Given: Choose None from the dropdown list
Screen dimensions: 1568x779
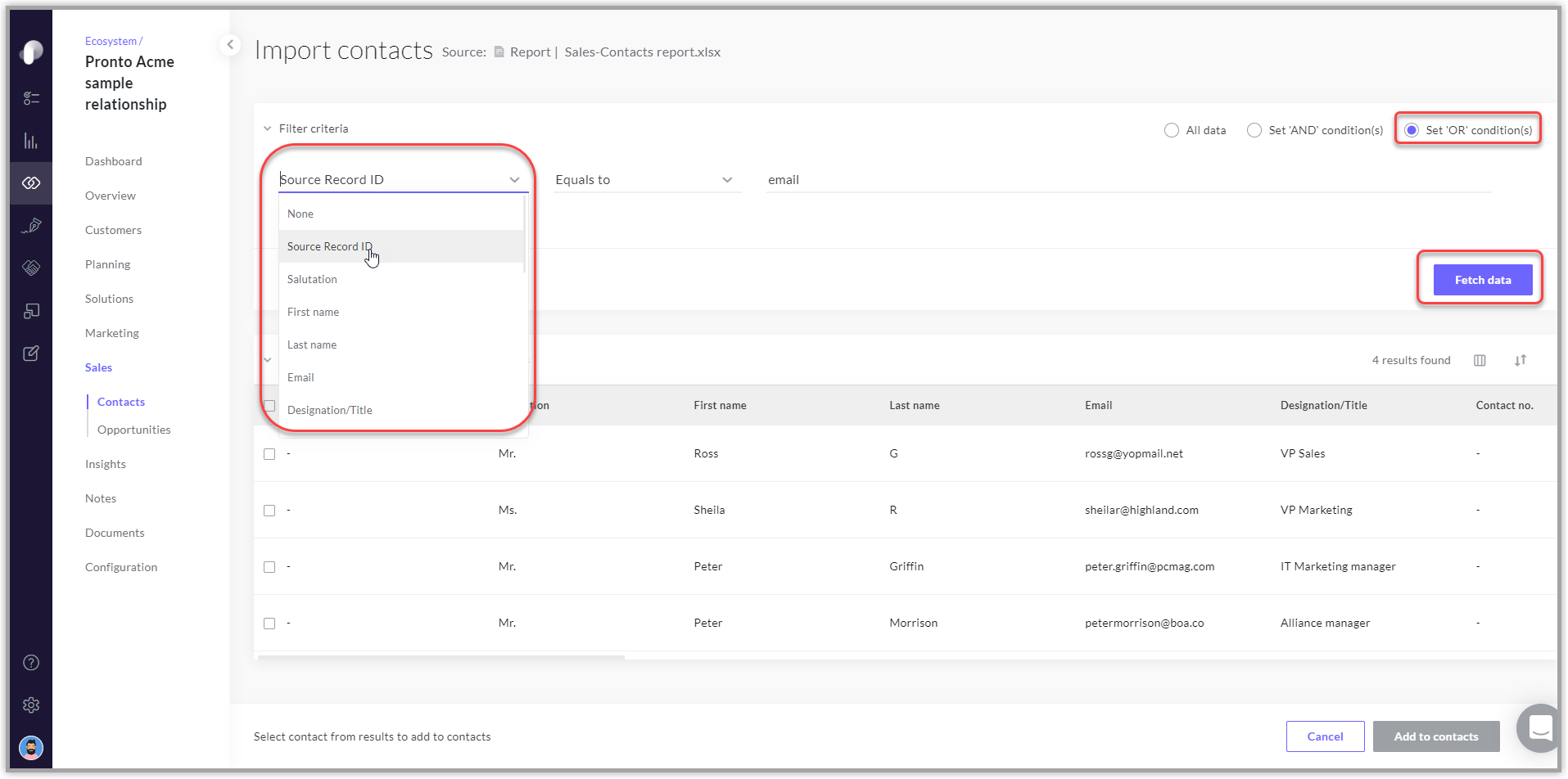Looking at the screenshot, I should pyautogui.click(x=400, y=214).
